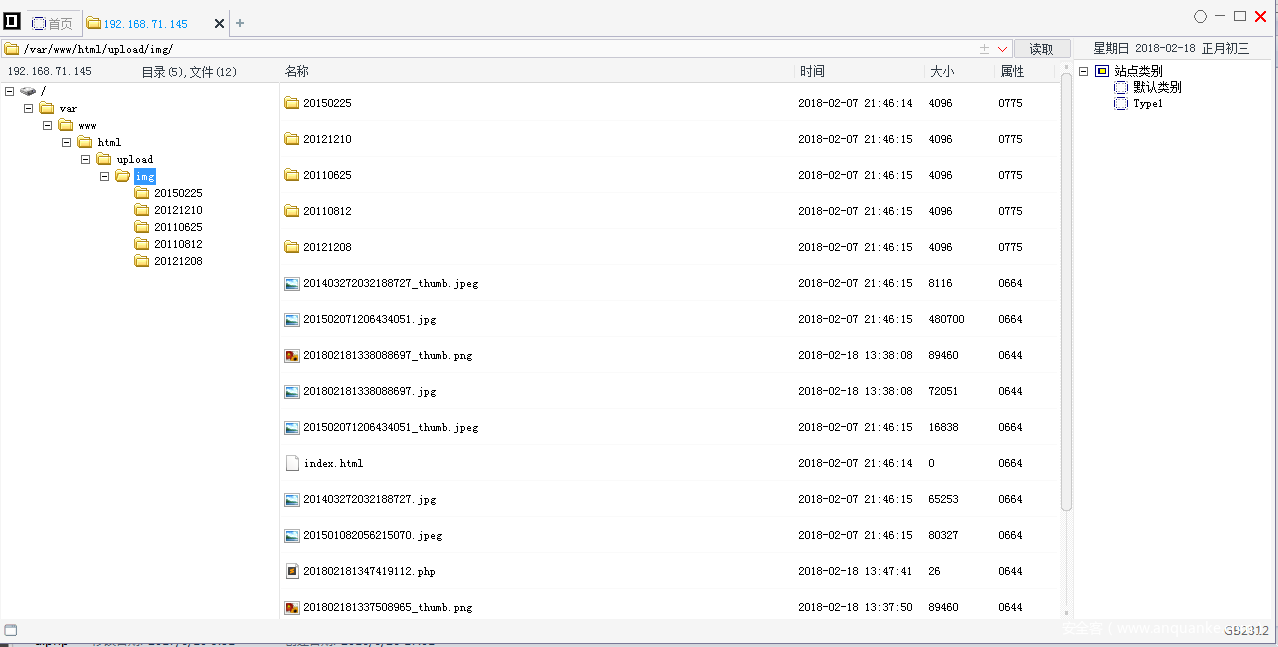
Task: Click the add new tab plus icon
Action: pos(240,23)
